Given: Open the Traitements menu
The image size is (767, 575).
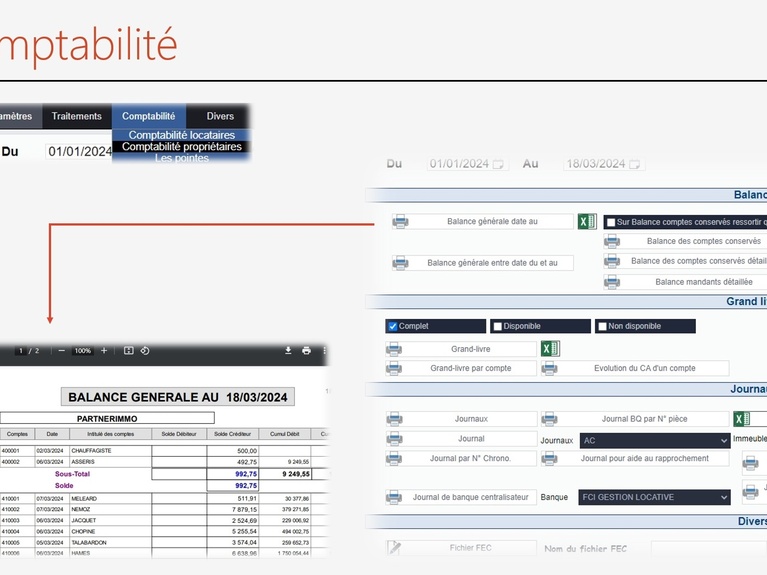Looking at the screenshot, I should tap(77, 116).
